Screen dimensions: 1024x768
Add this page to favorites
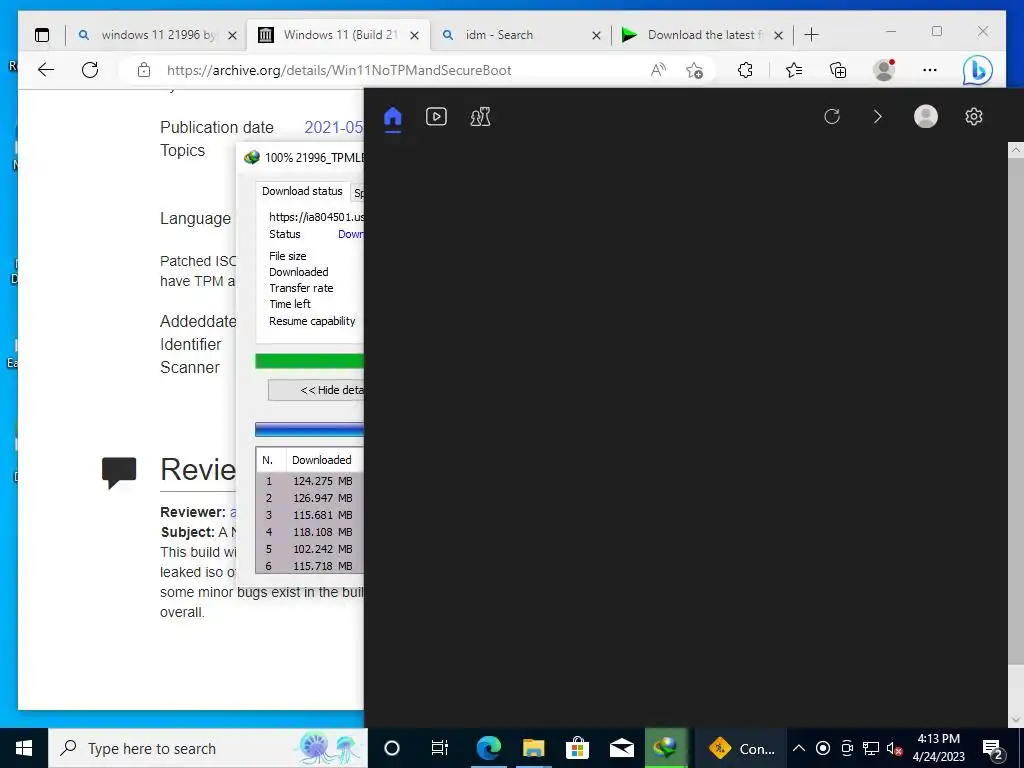pyautogui.click(x=695, y=71)
